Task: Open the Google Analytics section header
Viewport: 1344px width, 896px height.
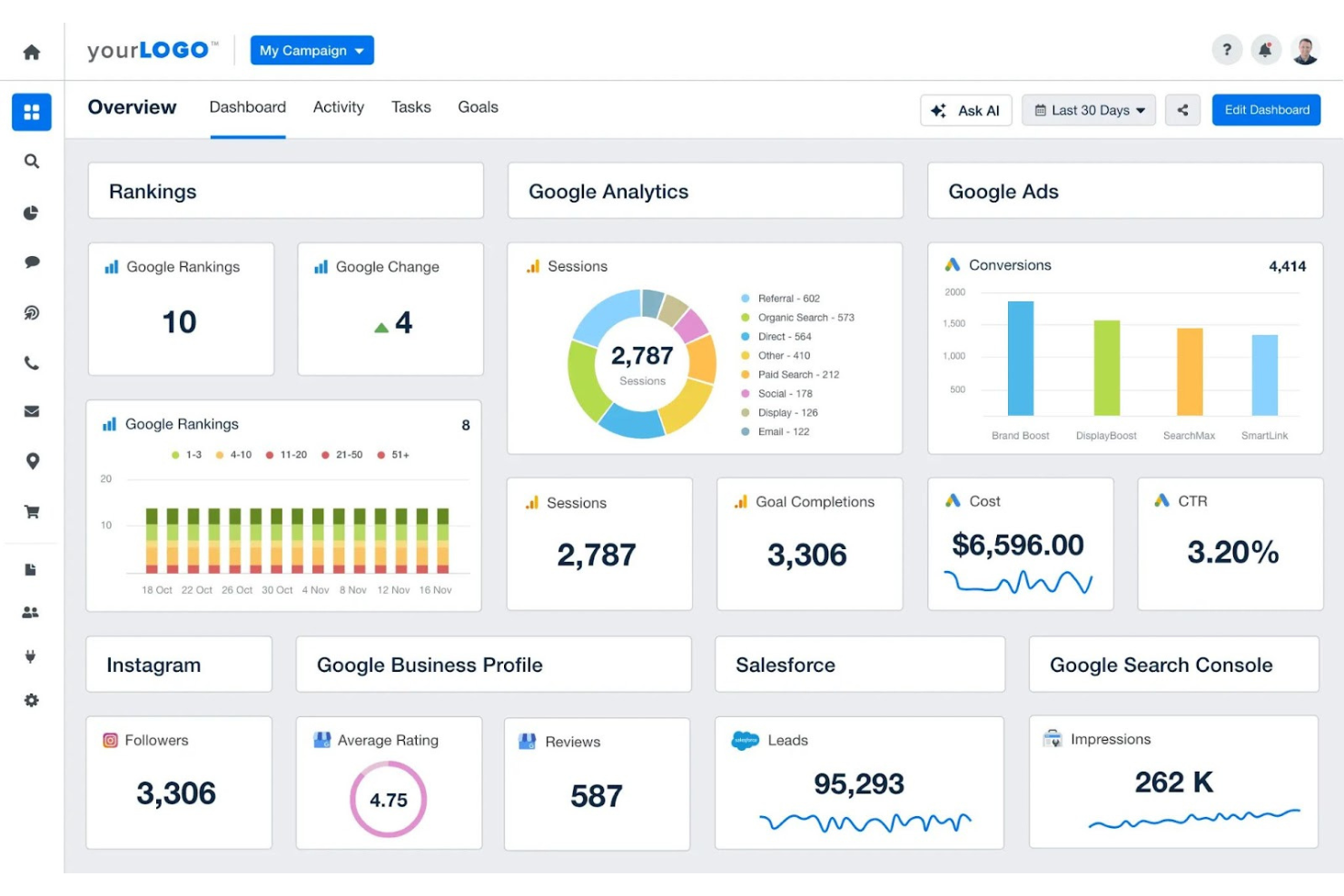Action: (x=706, y=191)
